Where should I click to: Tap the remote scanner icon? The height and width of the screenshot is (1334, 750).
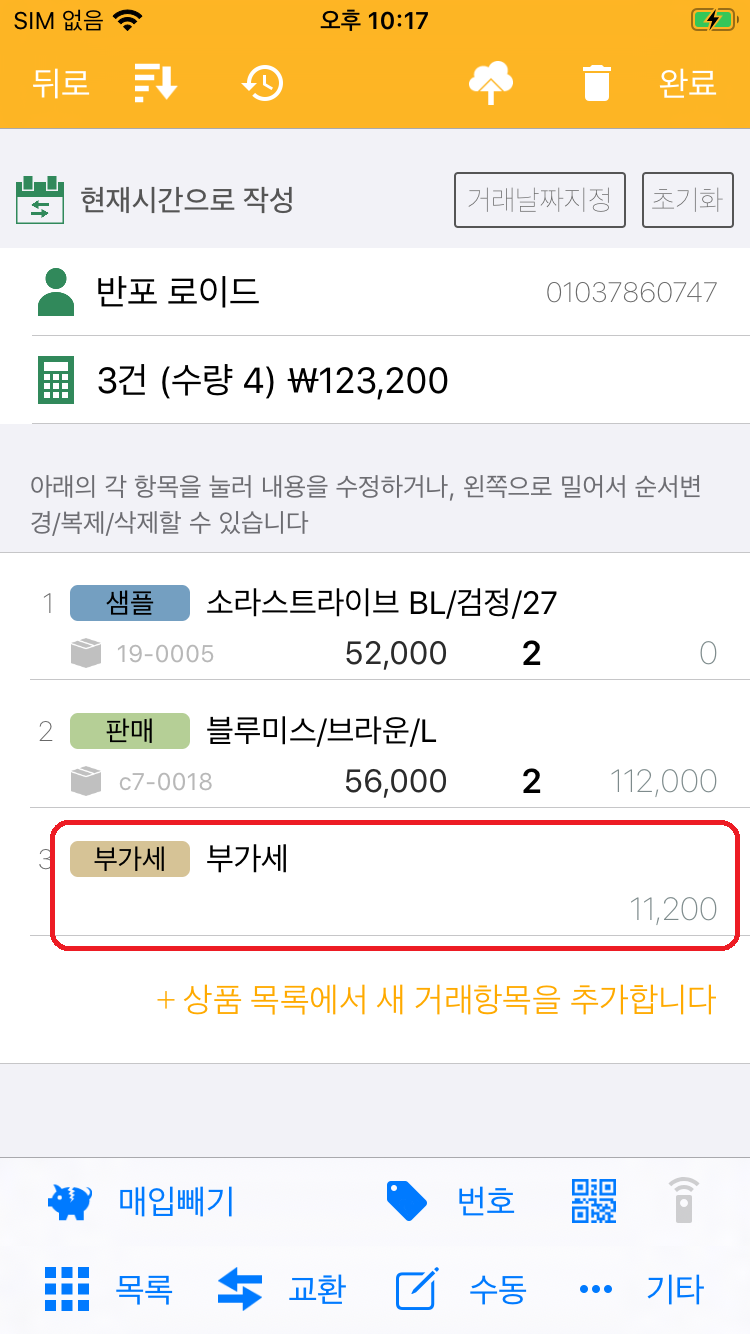click(x=683, y=1201)
